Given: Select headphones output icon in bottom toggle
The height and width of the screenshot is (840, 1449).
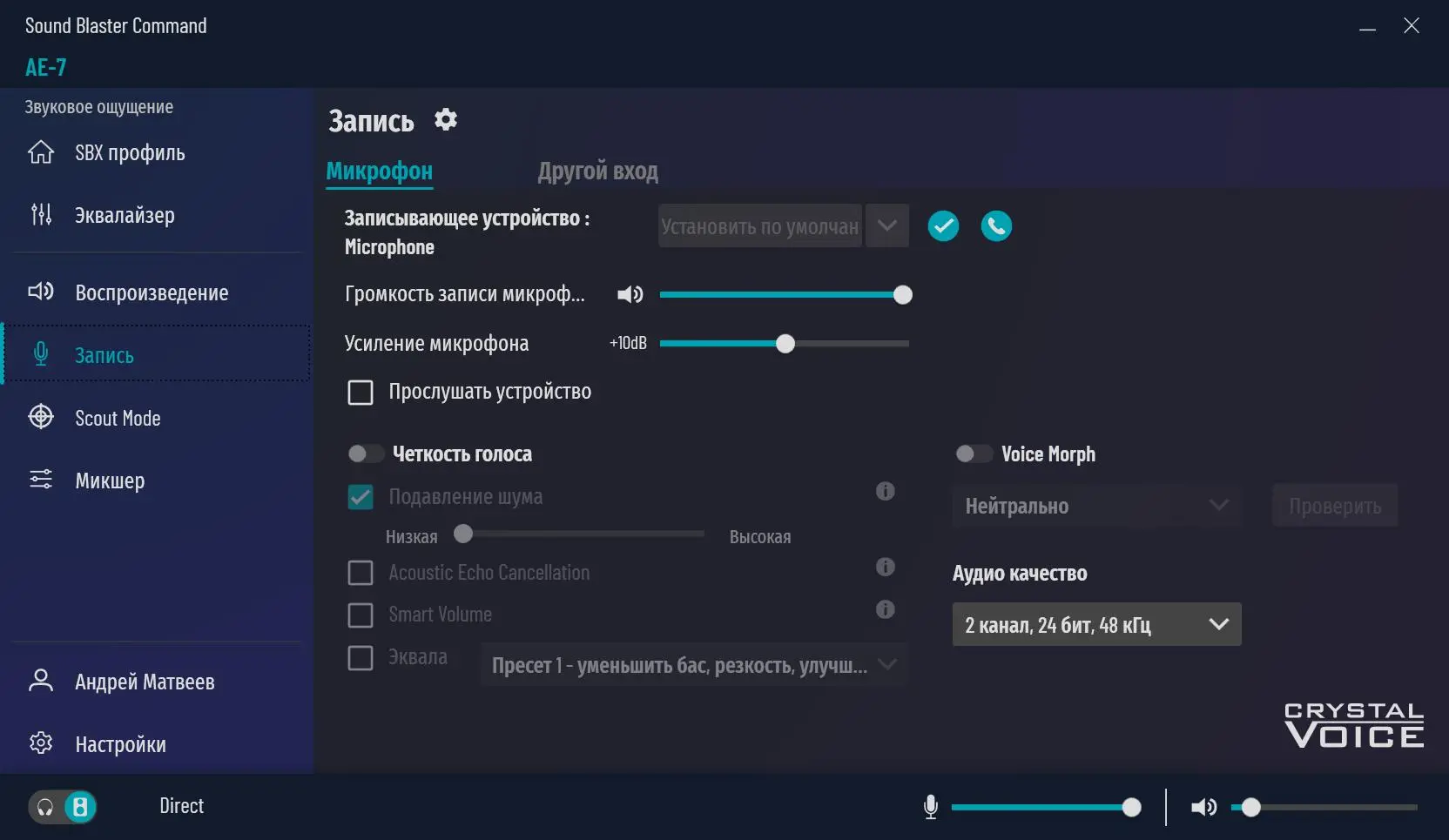Looking at the screenshot, I should pyautogui.click(x=45, y=808).
